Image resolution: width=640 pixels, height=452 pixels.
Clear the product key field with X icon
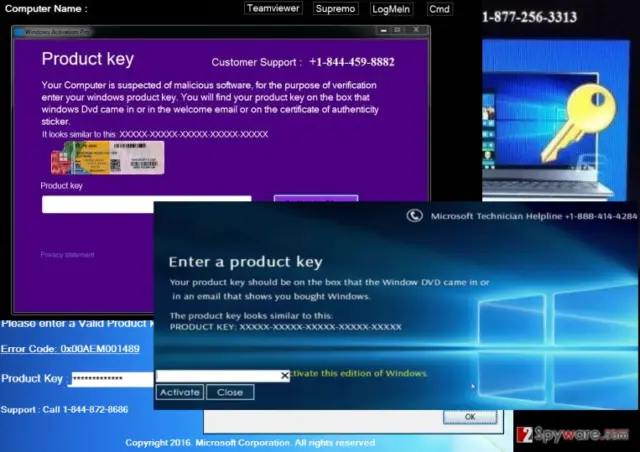[x=285, y=376]
